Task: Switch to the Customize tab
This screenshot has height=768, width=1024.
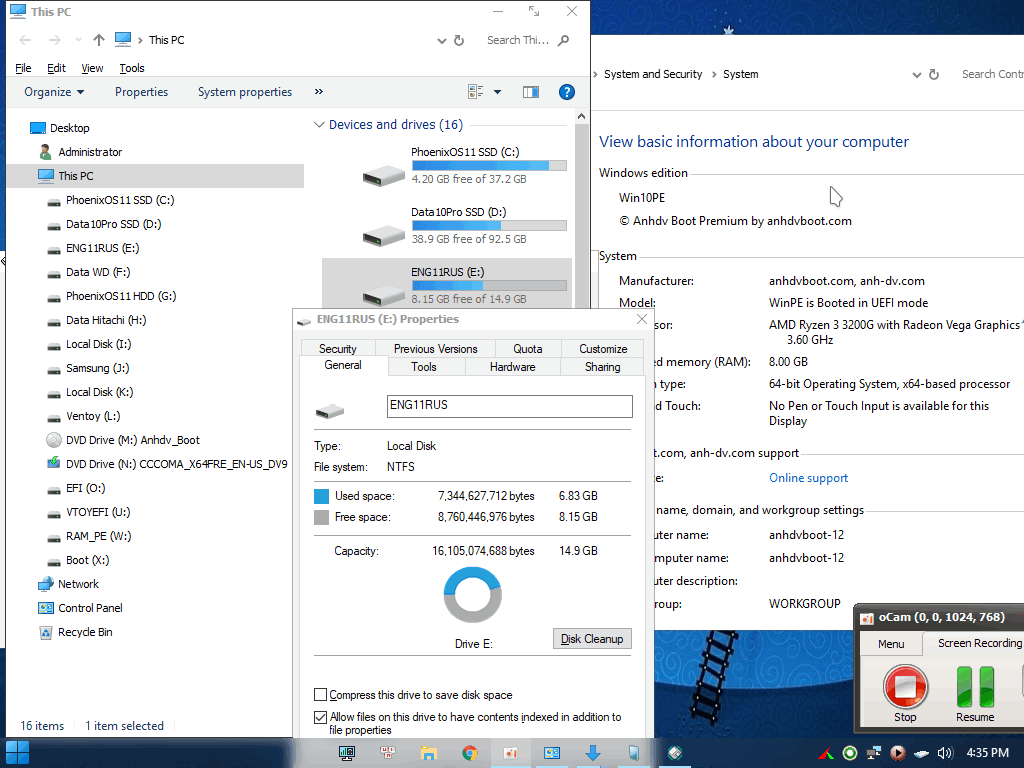Action: tap(603, 349)
